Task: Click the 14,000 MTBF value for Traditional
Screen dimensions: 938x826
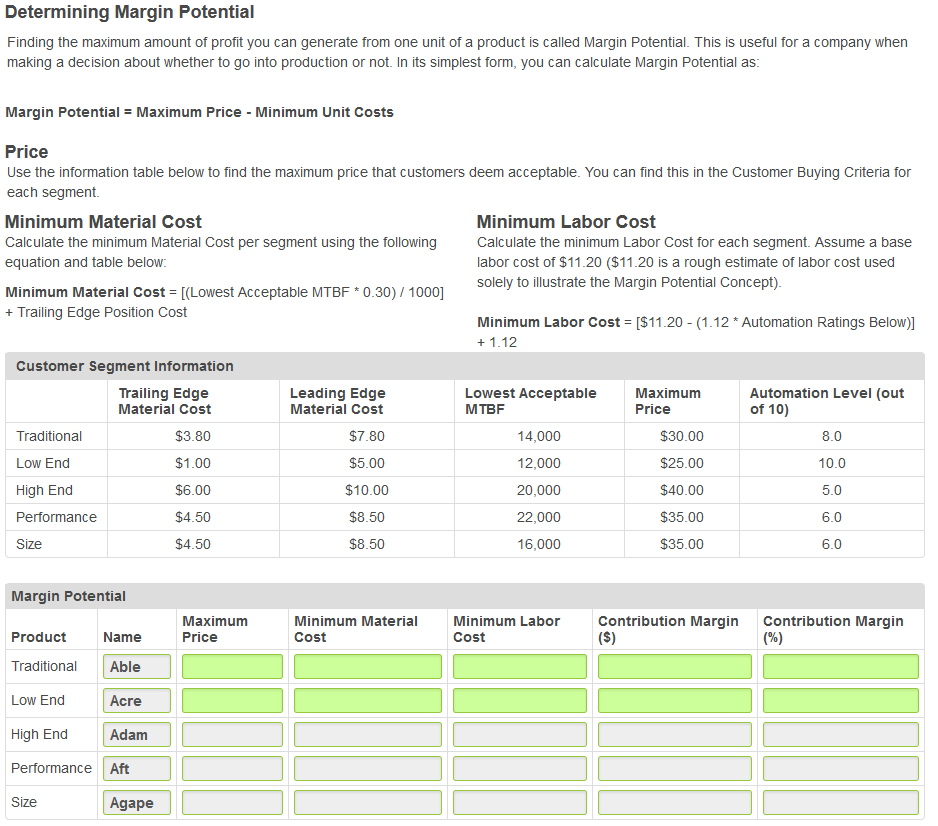Action: point(539,436)
